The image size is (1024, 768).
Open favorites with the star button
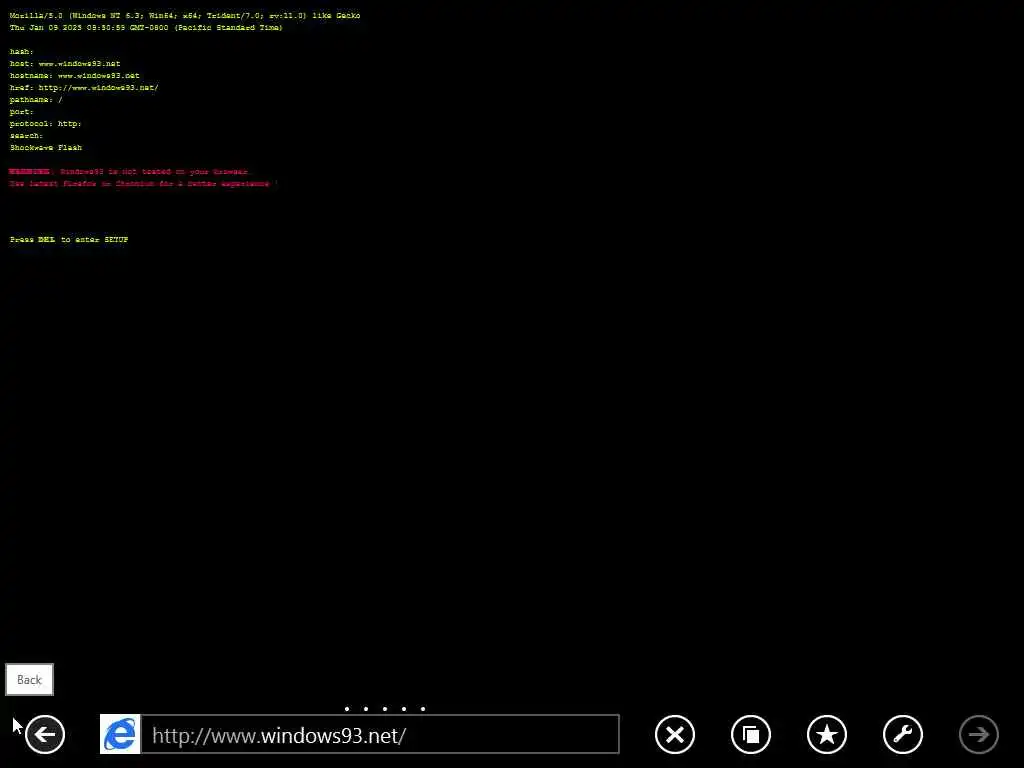tap(827, 735)
